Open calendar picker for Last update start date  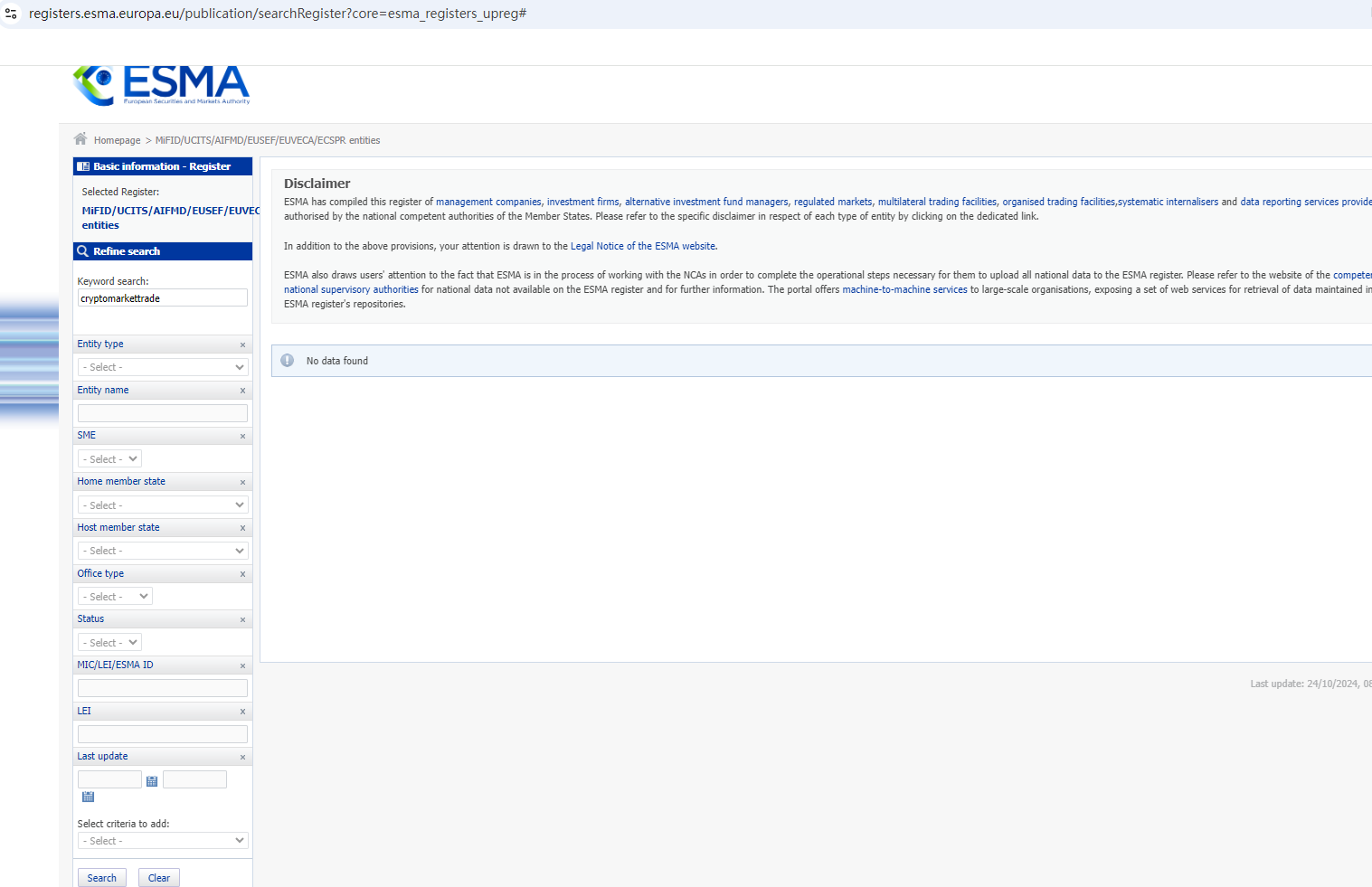point(152,781)
